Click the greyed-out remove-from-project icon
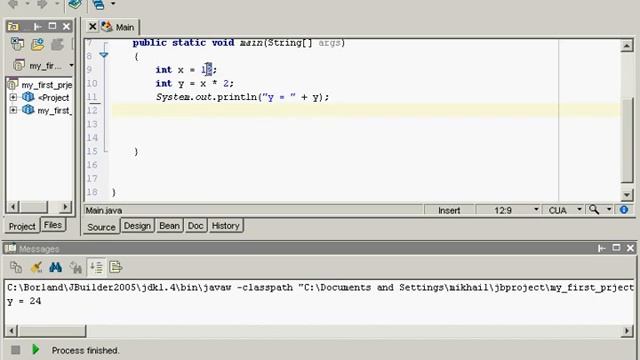Screen dimensions: 640x360 (x=57, y=44)
